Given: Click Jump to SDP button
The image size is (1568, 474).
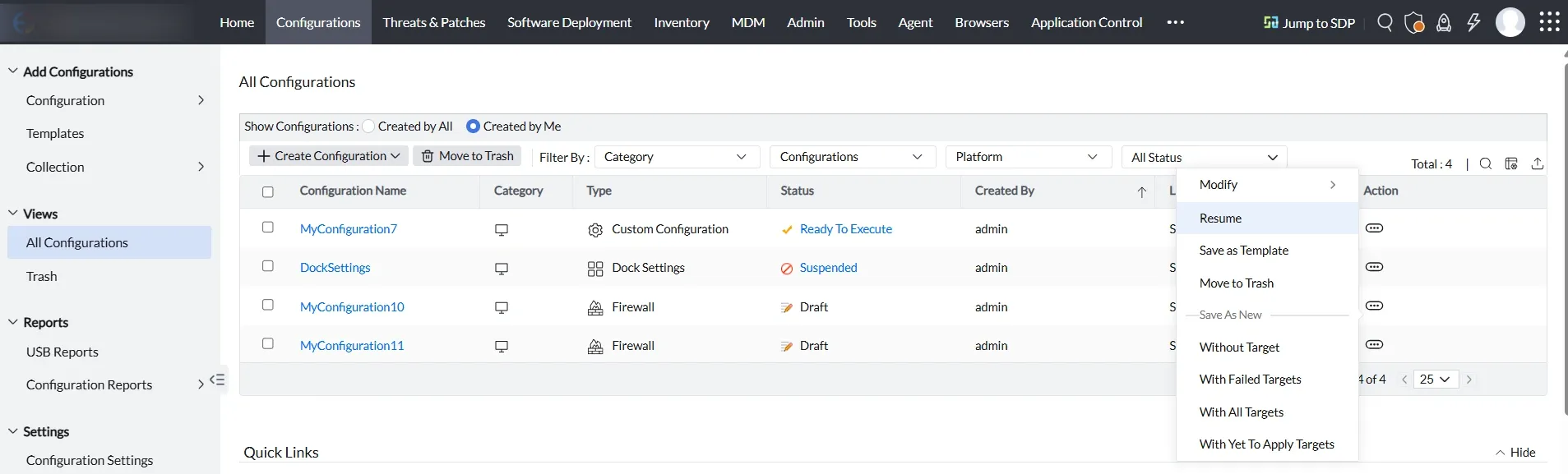Looking at the screenshot, I should coord(1309,23).
